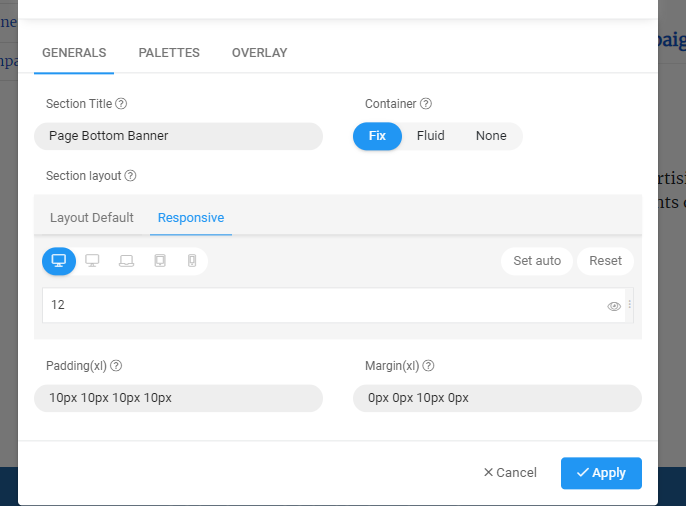Click the Margin(xl) help icon
This screenshot has width=686, height=506.
428,366
